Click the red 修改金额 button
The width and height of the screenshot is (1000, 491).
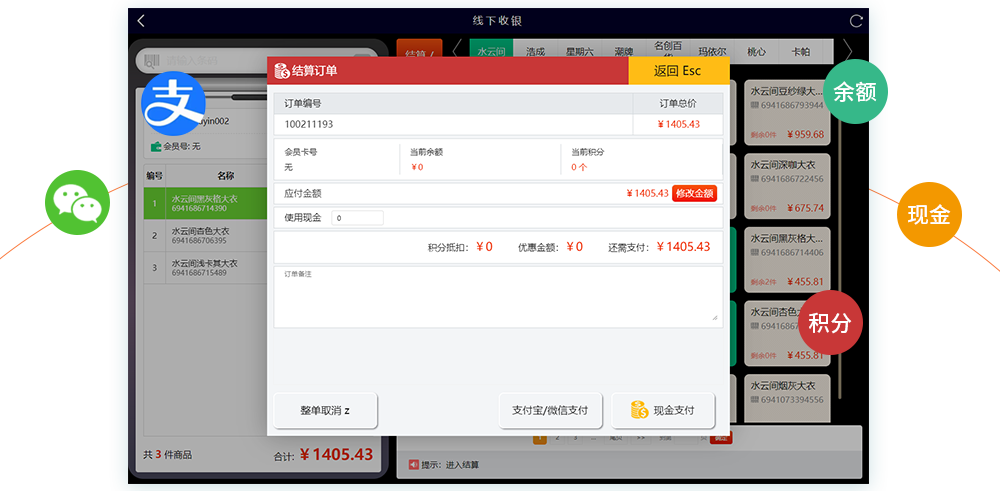694,193
